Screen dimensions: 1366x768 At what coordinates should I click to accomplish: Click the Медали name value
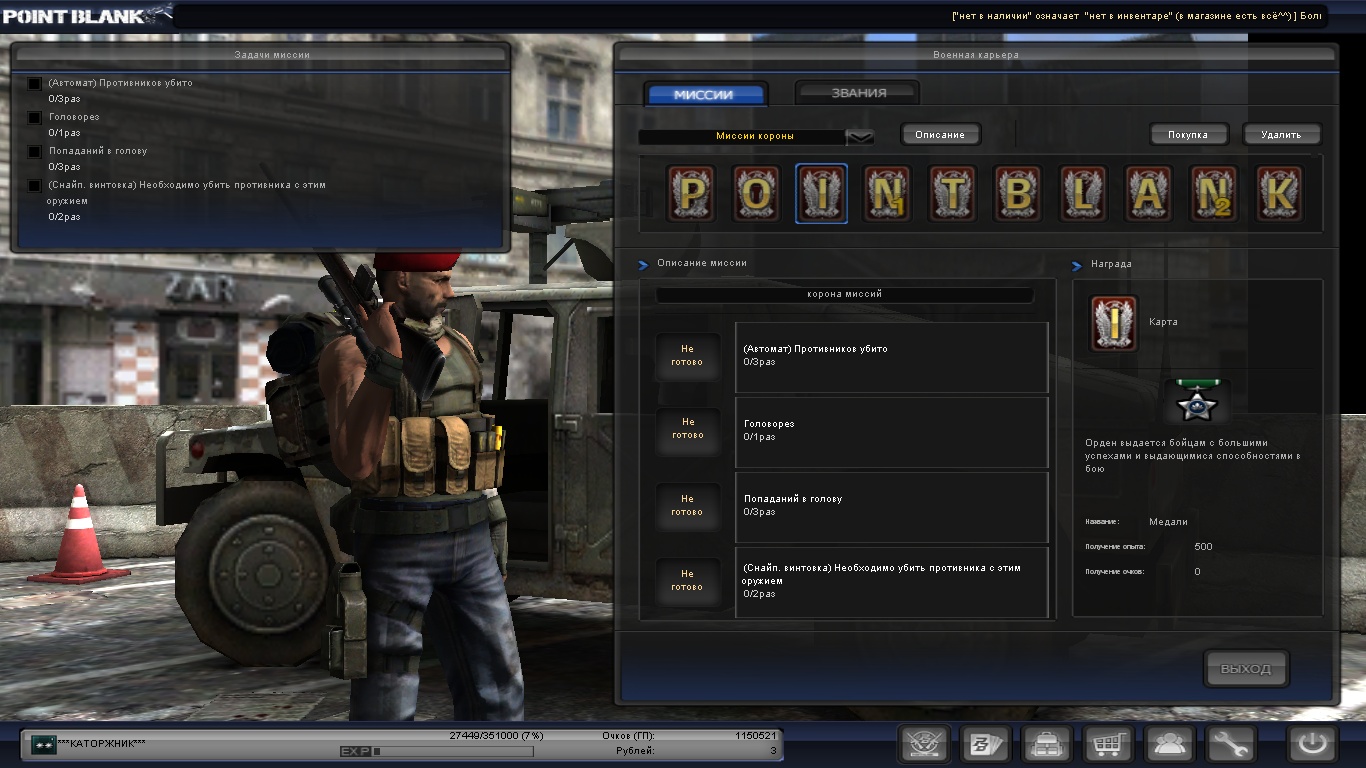[1168, 522]
